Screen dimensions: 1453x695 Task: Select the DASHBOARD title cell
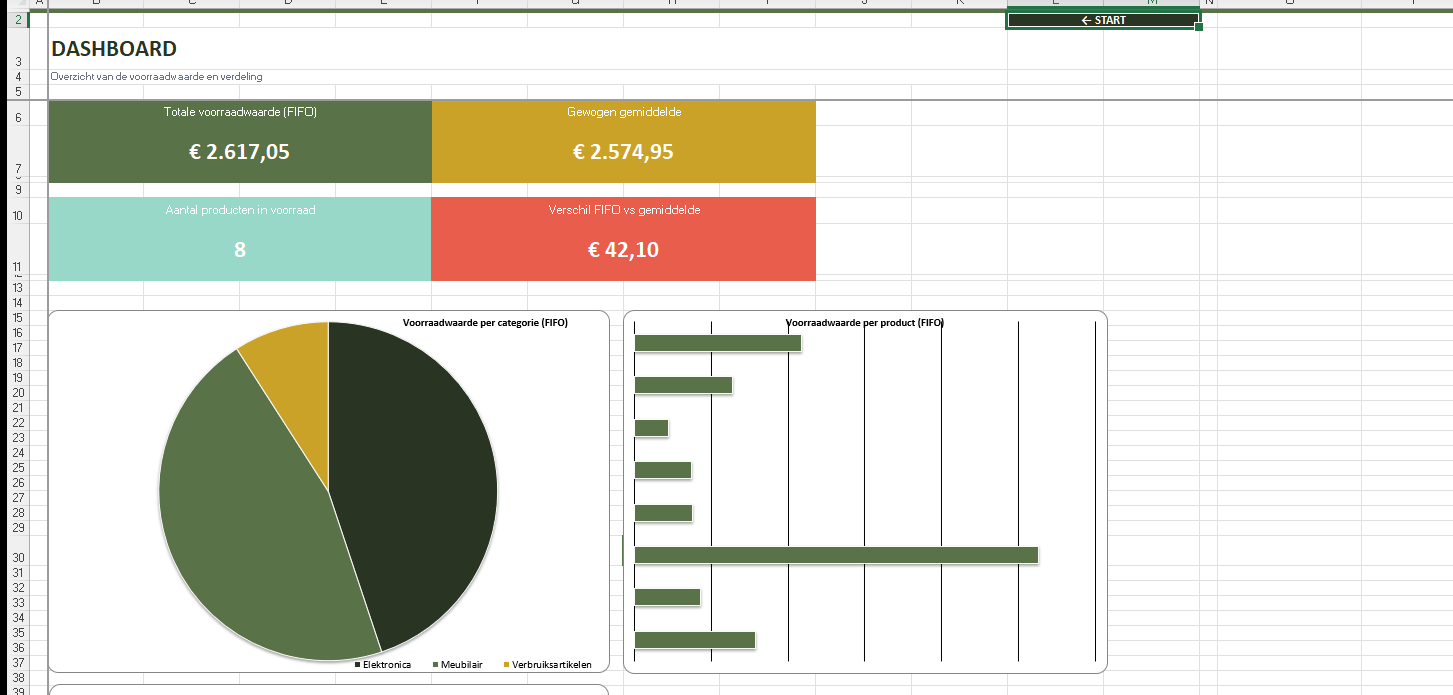pos(114,49)
